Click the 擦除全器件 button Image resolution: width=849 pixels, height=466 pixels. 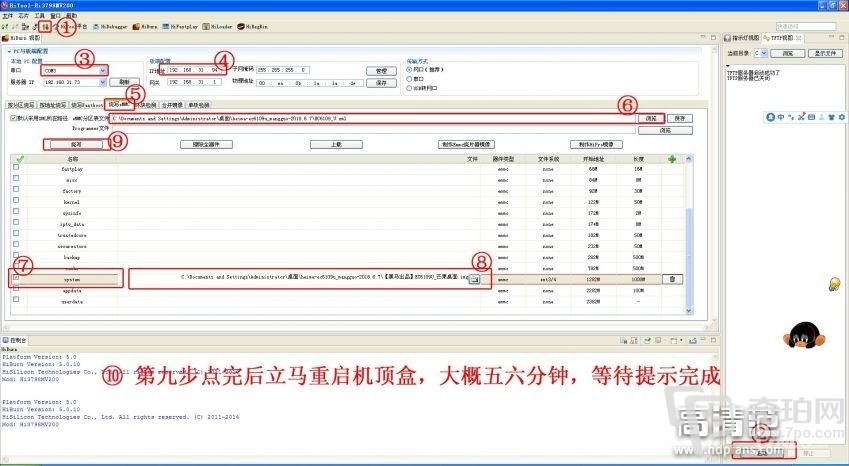tap(206, 145)
